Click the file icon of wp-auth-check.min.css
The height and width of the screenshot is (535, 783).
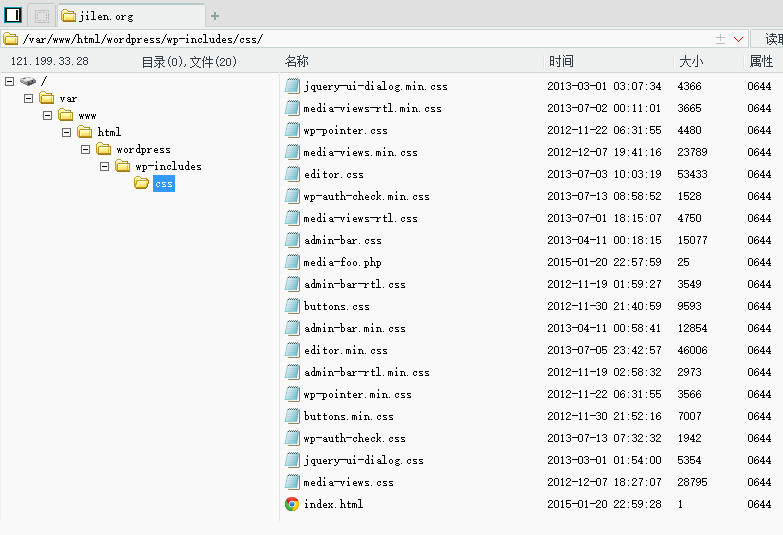pos(292,196)
